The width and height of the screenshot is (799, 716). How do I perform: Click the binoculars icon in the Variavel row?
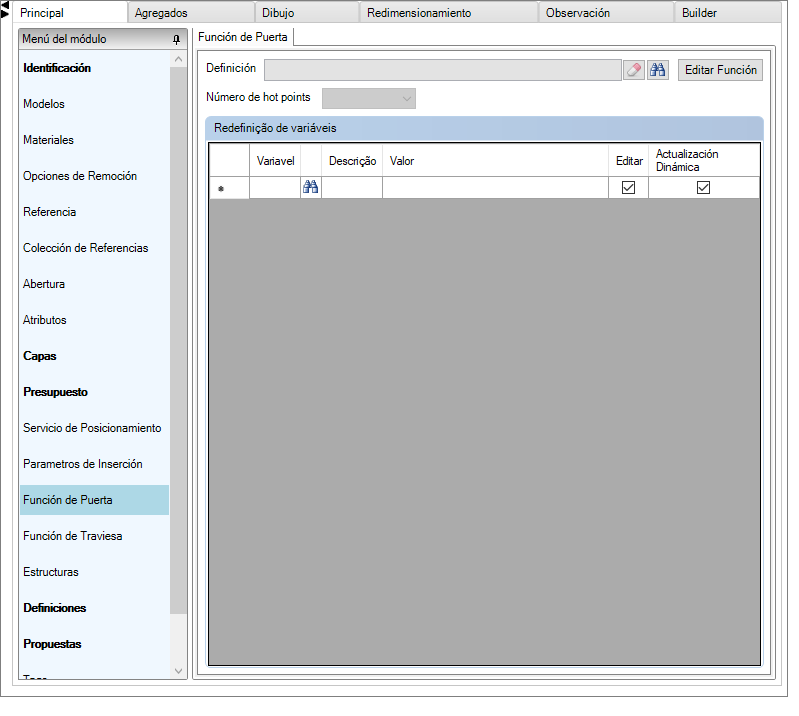point(310,187)
